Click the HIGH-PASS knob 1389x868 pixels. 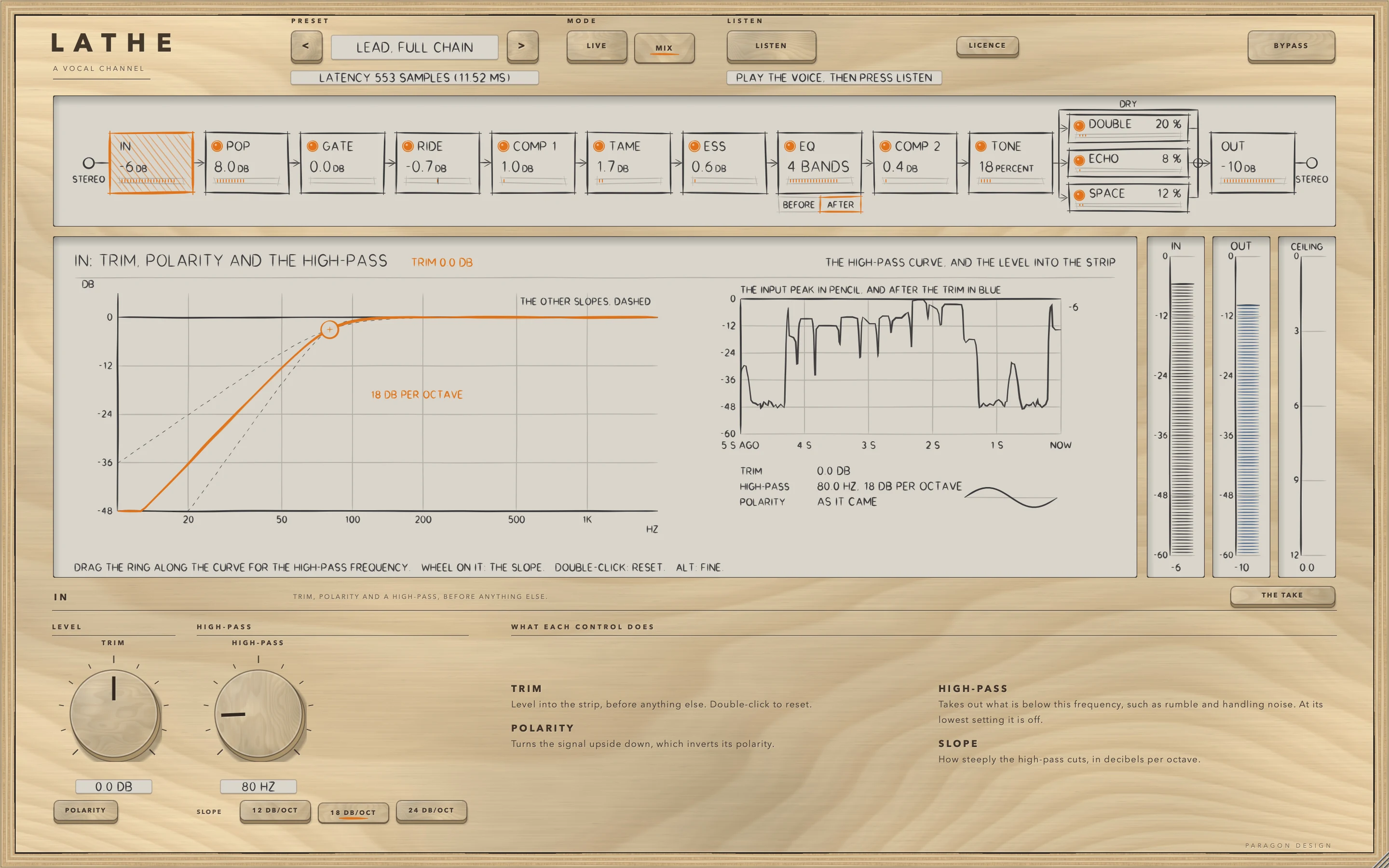pyautogui.click(x=259, y=714)
